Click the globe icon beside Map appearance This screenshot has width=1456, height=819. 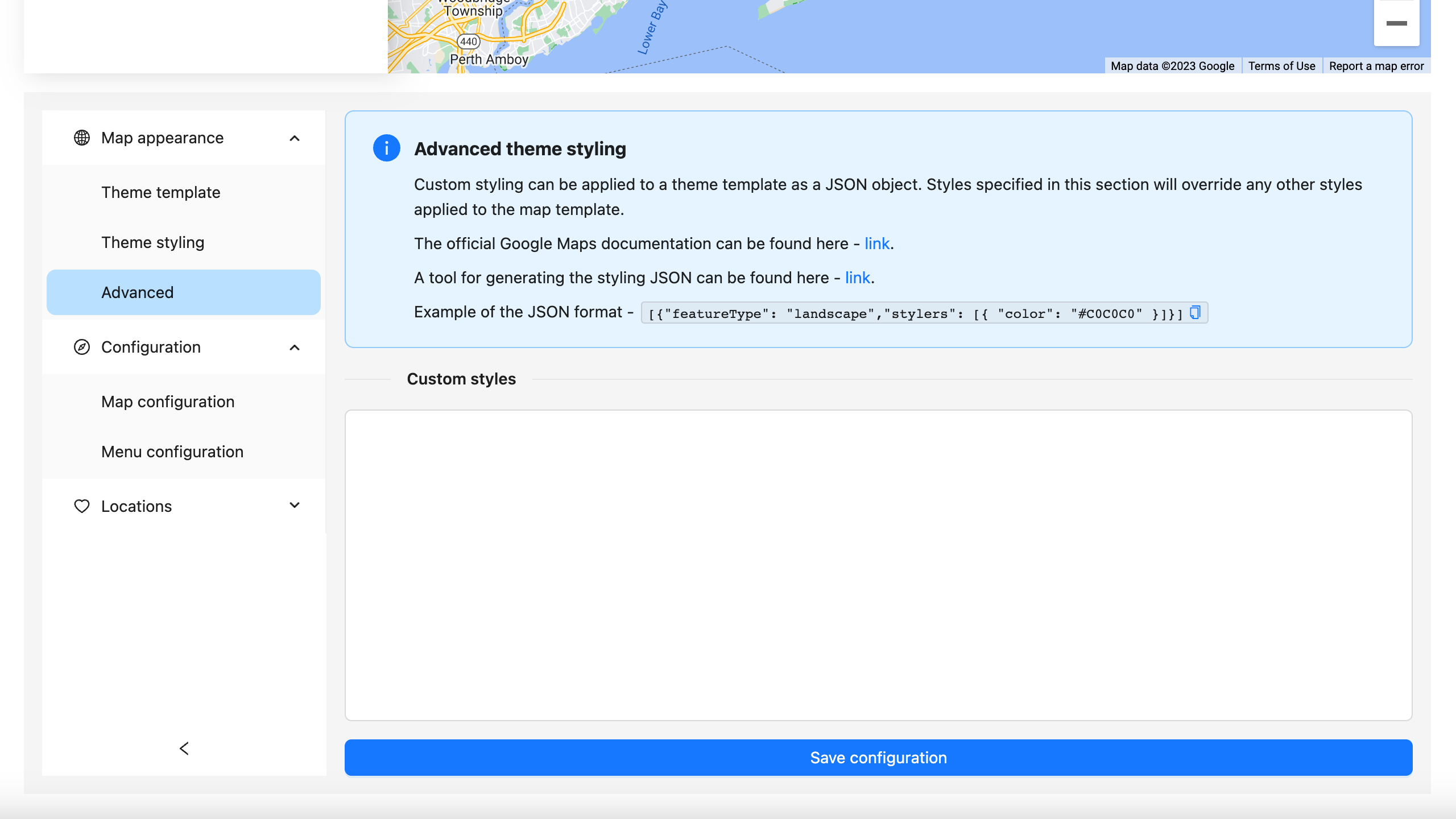coord(81,137)
